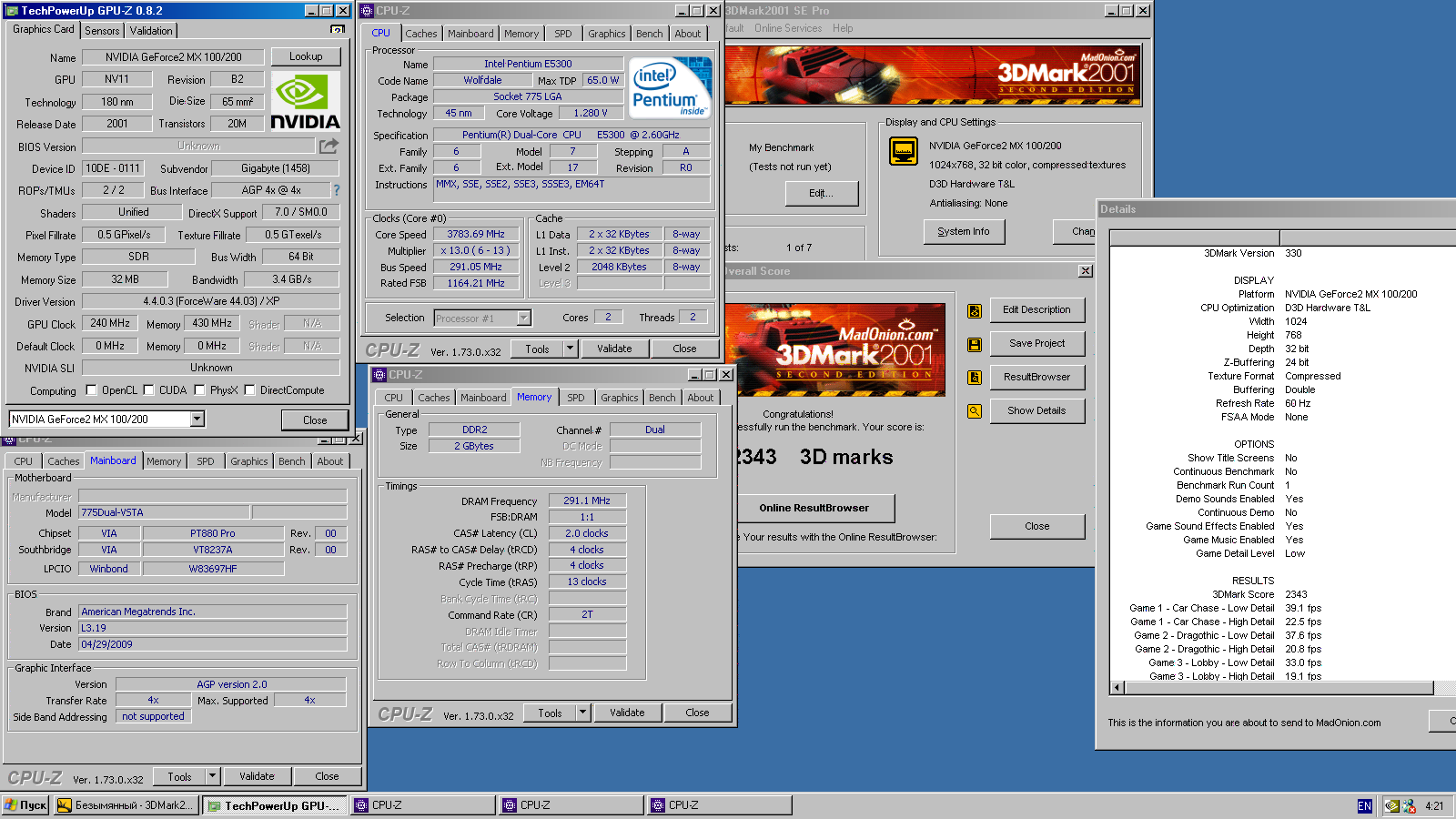The width and height of the screenshot is (1456, 819).
Task: Switch to TechPowerUp GPU-Z taskbar button
Action: (x=273, y=805)
